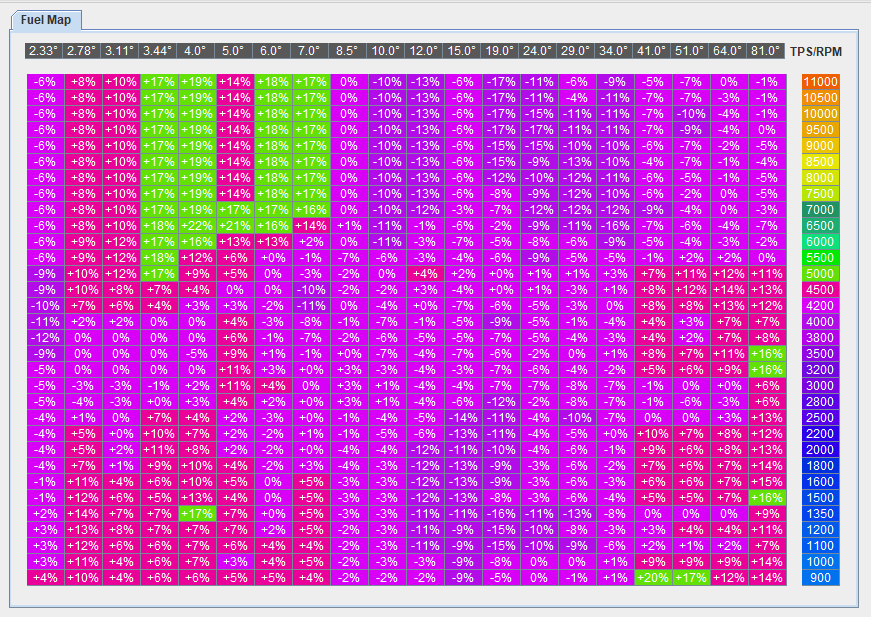Click the 9500 RPM row label
The width and height of the screenshot is (871, 617).
click(x=820, y=130)
